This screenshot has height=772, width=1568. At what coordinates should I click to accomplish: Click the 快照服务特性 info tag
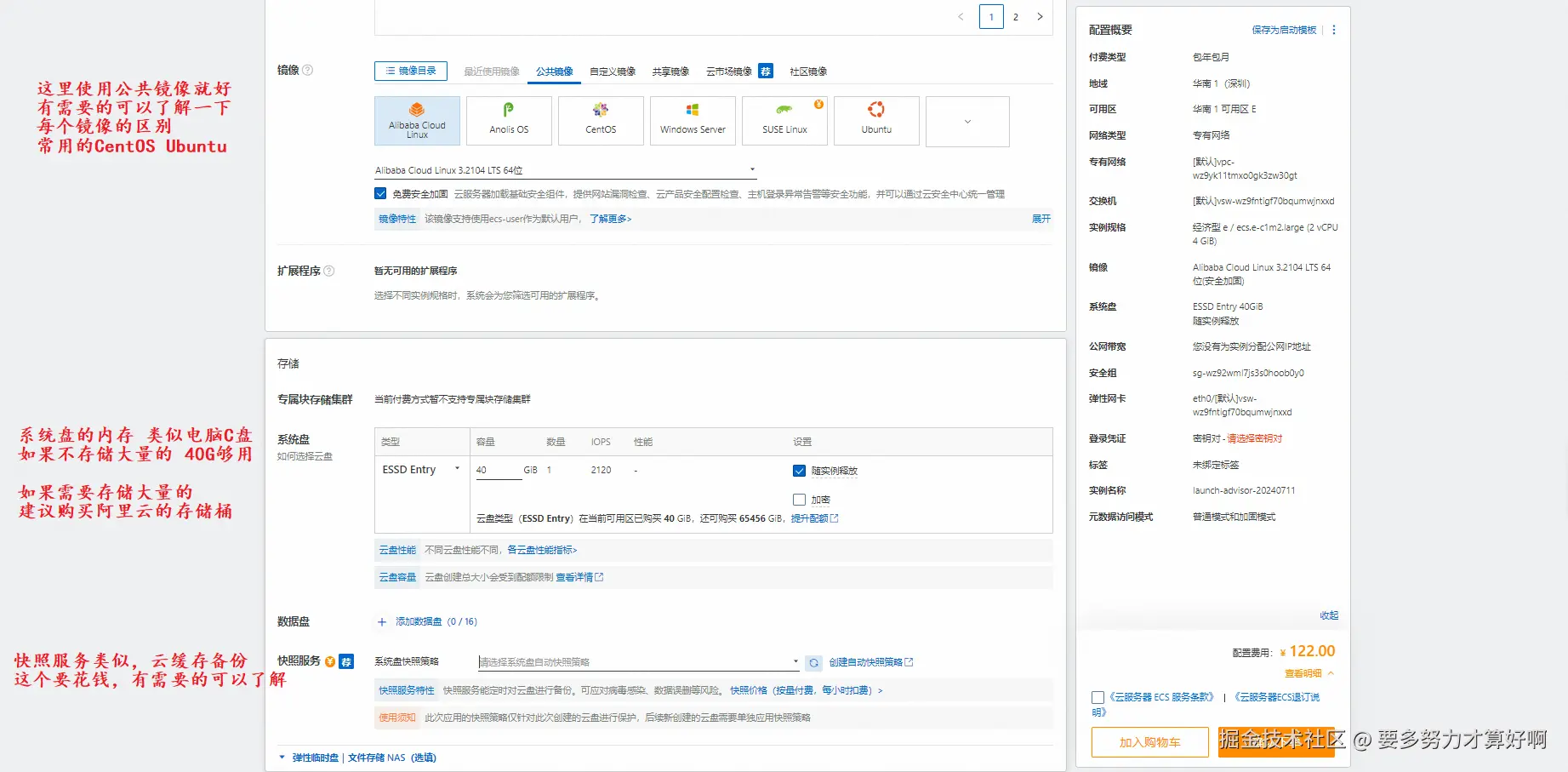click(407, 690)
